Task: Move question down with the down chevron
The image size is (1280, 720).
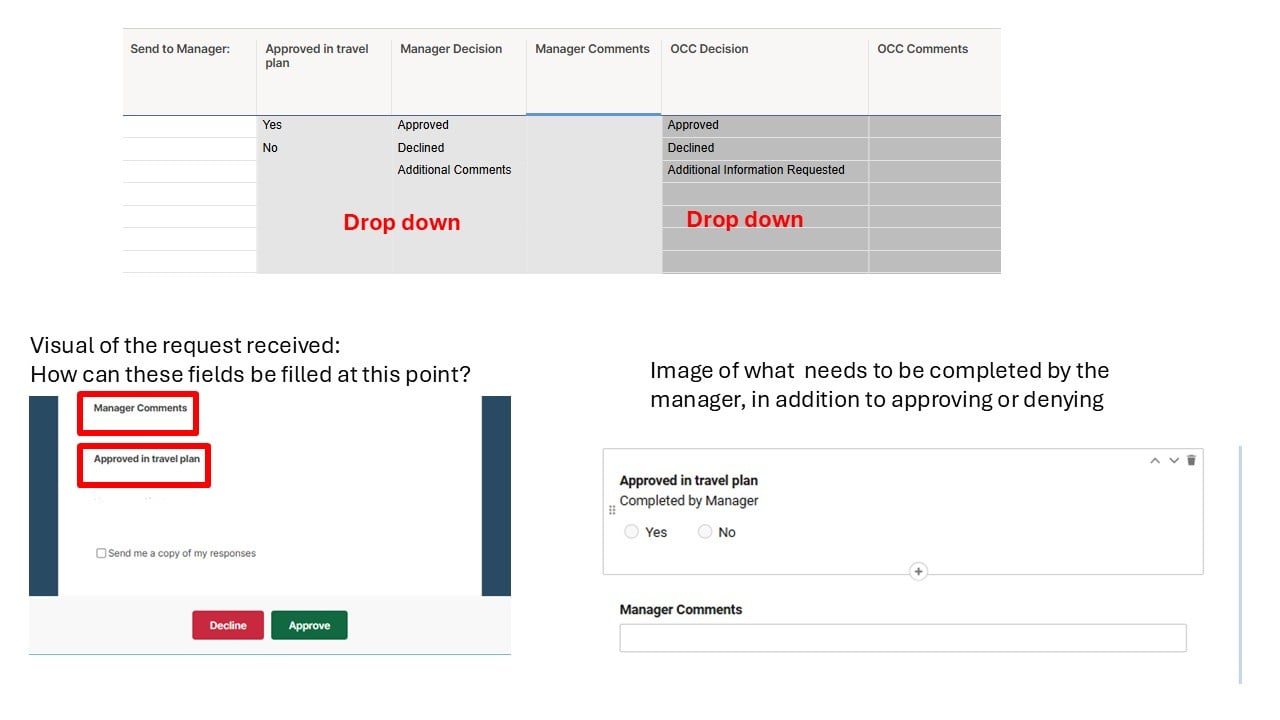Action: tap(1174, 461)
